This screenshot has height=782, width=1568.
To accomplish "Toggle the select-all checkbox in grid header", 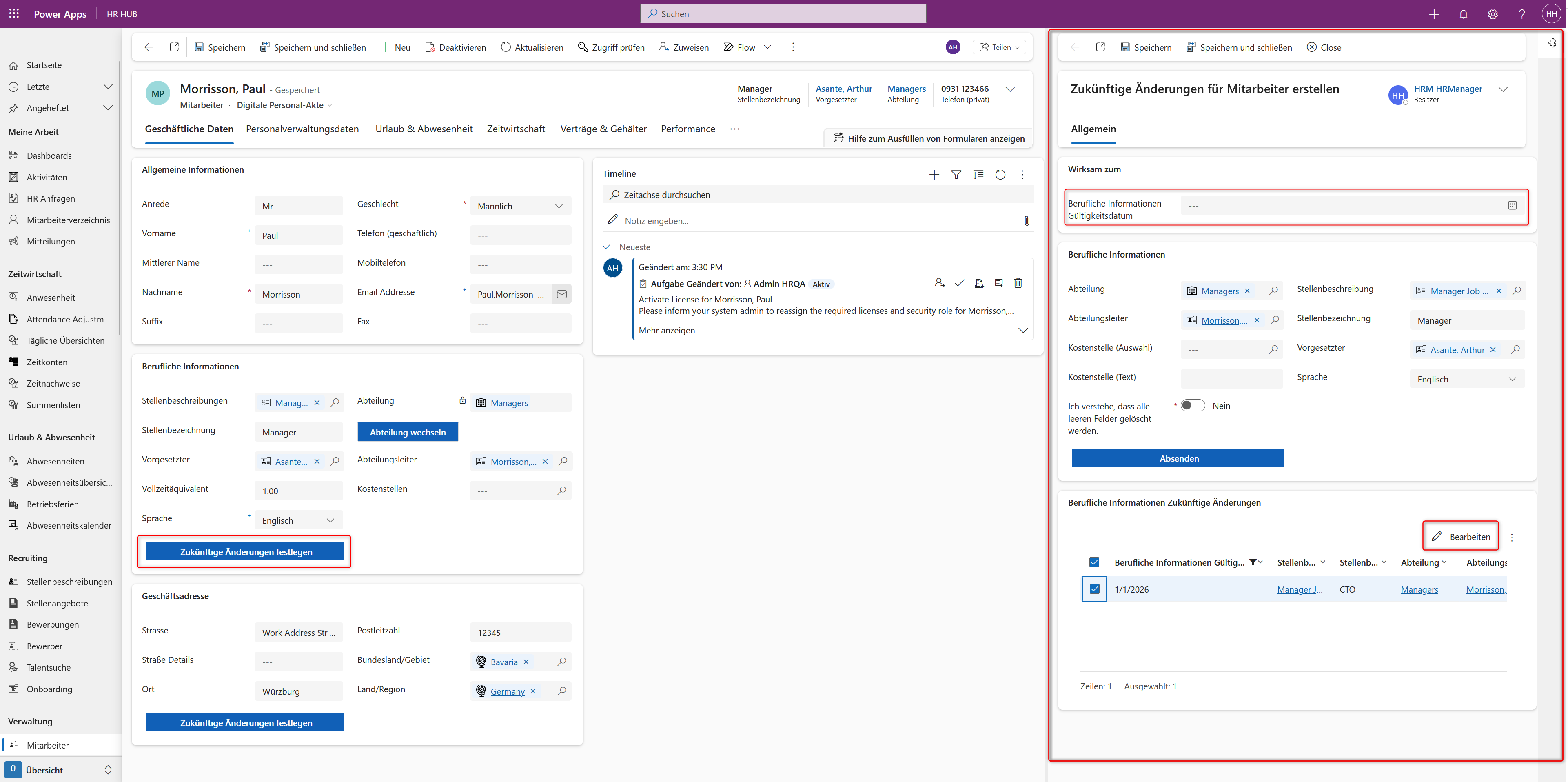I will click(1094, 562).
